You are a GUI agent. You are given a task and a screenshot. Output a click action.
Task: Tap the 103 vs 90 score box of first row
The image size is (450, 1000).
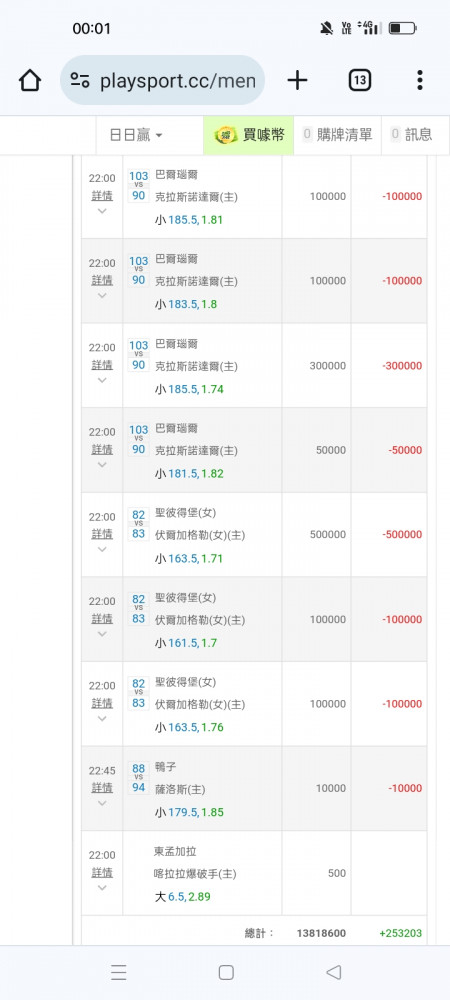tap(138, 186)
